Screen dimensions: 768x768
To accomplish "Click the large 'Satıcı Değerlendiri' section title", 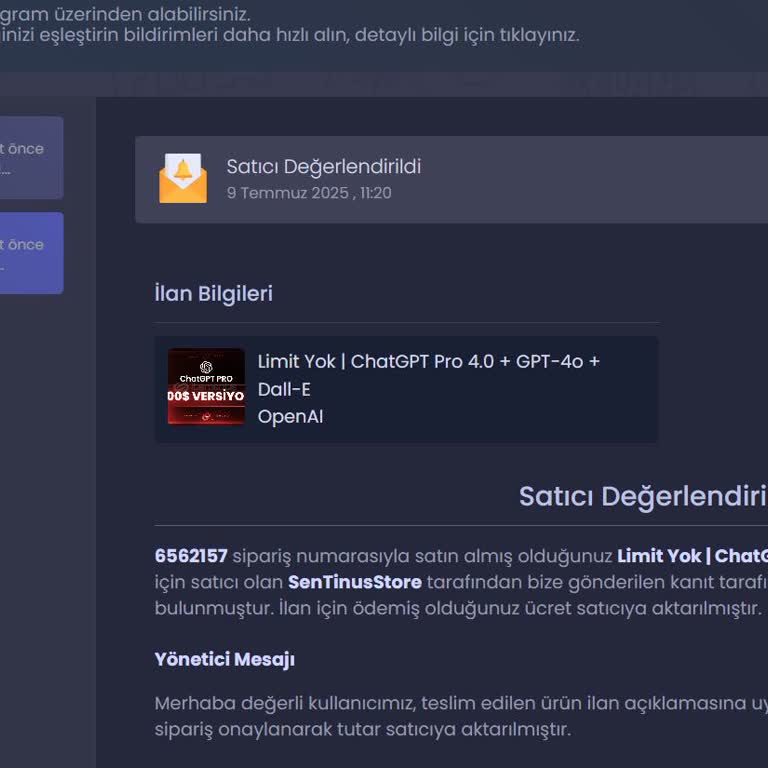I will 643,496.
